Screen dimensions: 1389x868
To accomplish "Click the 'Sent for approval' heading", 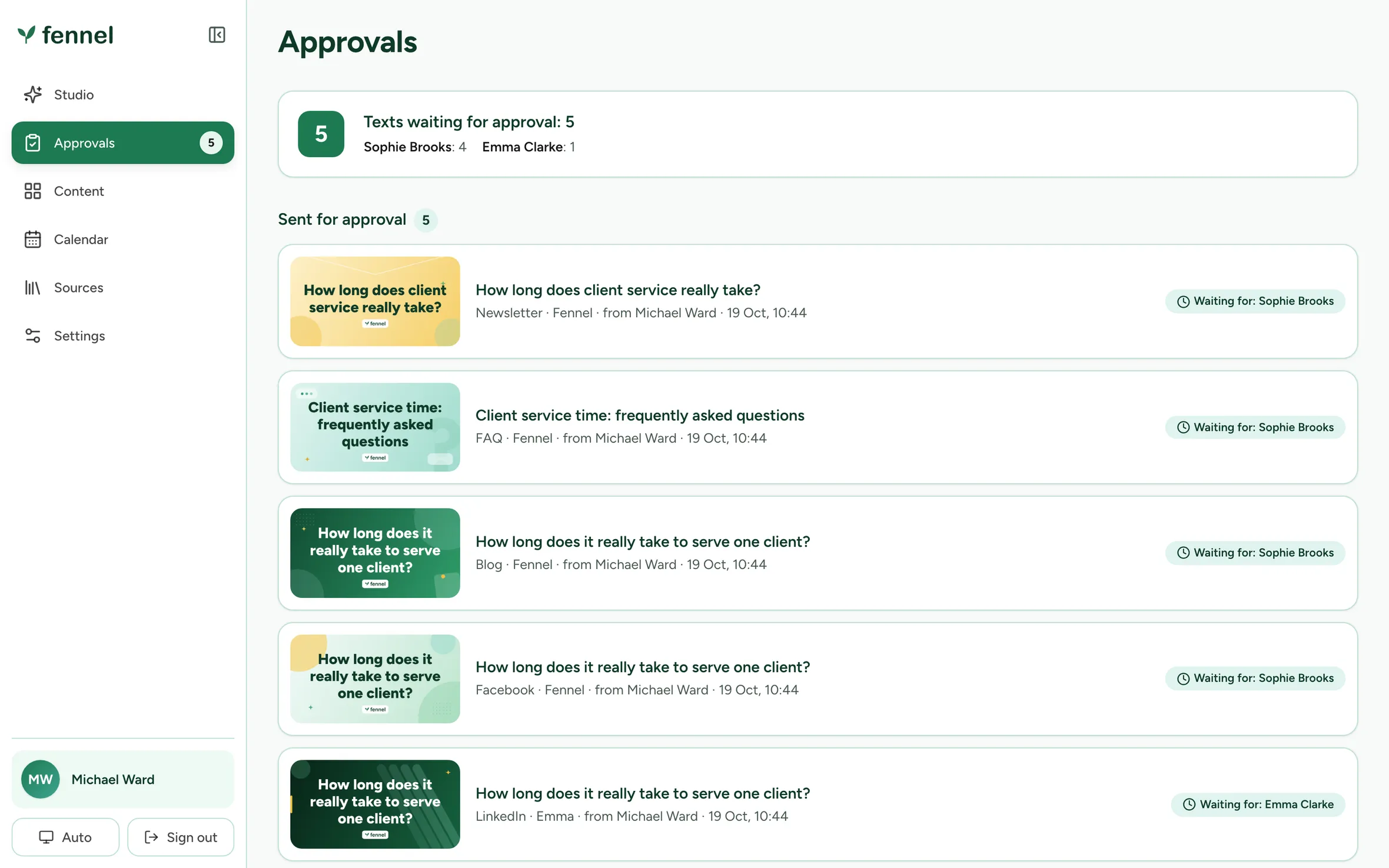I will (x=342, y=220).
